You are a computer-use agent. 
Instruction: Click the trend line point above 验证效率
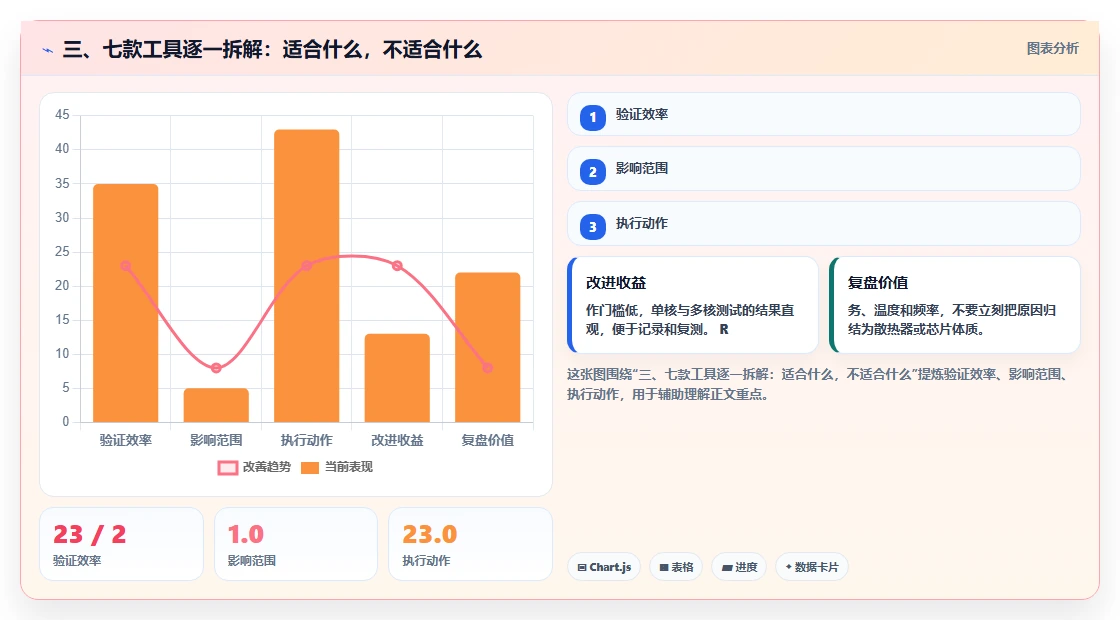tap(126, 266)
